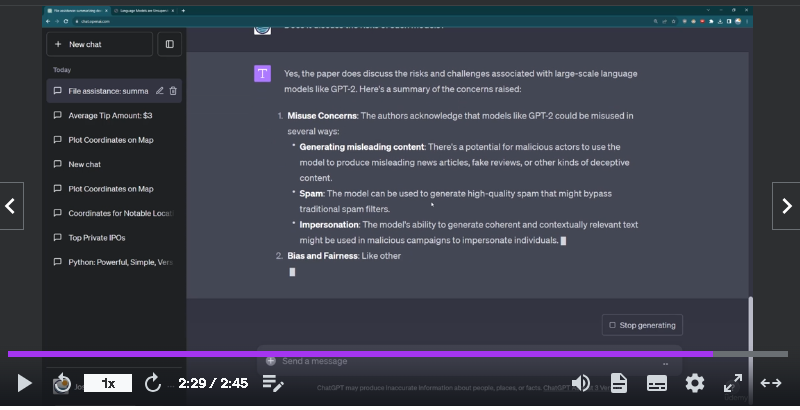Delete the File assistance chat with the trash icon
This screenshot has height=410, width=800.
click(173, 91)
